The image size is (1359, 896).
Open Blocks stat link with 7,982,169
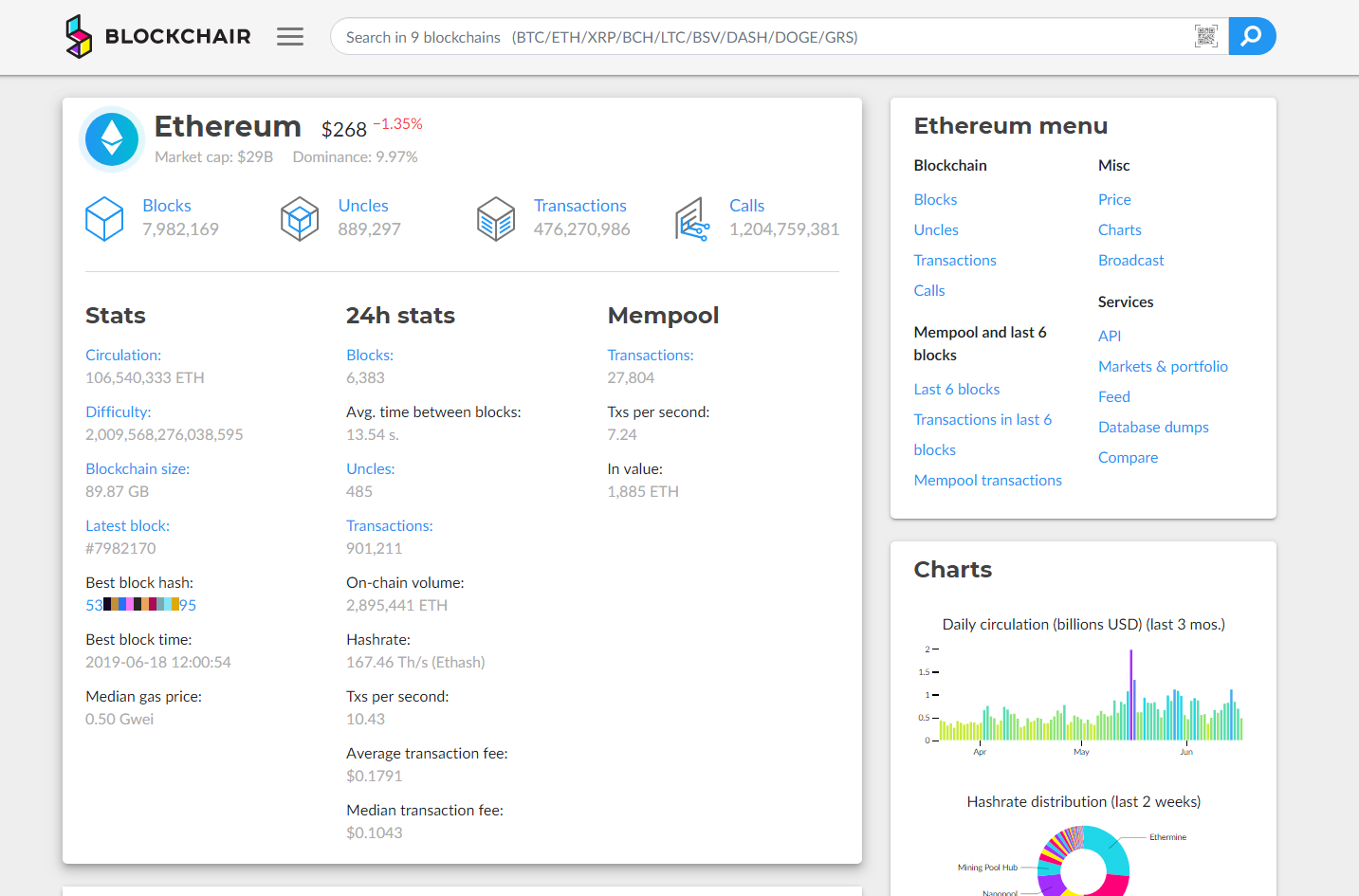[x=167, y=206]
